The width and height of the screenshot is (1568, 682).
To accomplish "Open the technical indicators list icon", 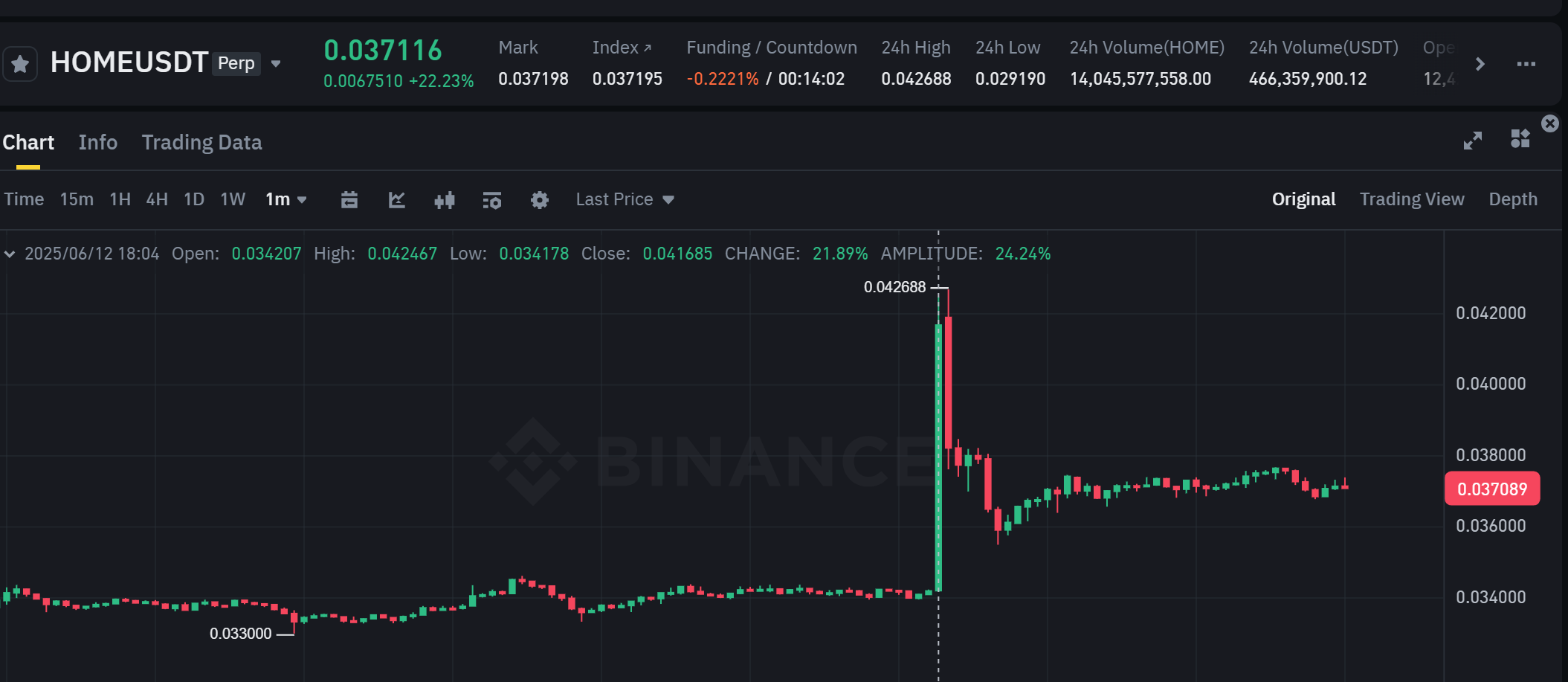I will [x=492, y=199].
